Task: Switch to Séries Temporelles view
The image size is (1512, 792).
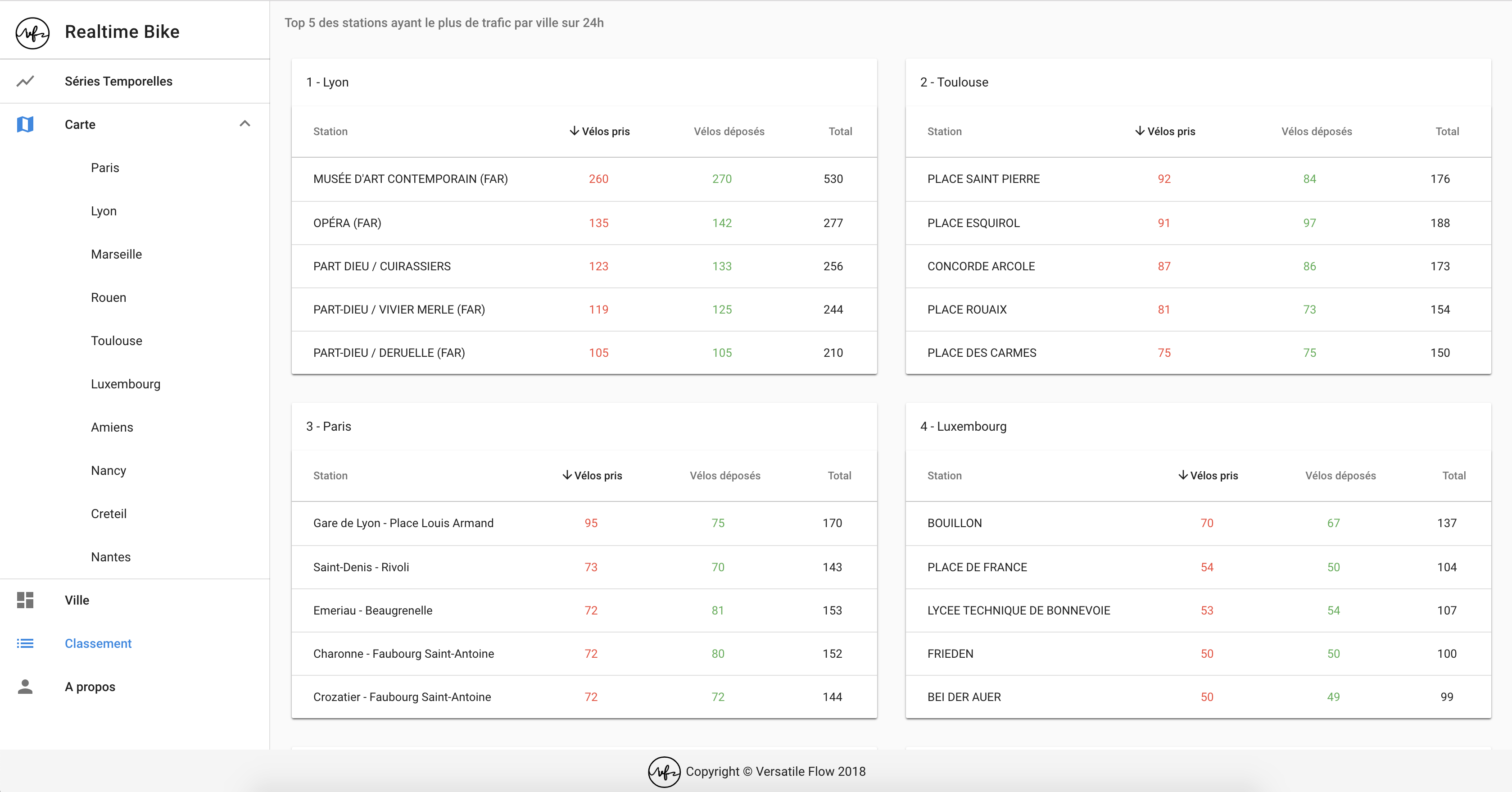Action: click(x=118, y=81)
